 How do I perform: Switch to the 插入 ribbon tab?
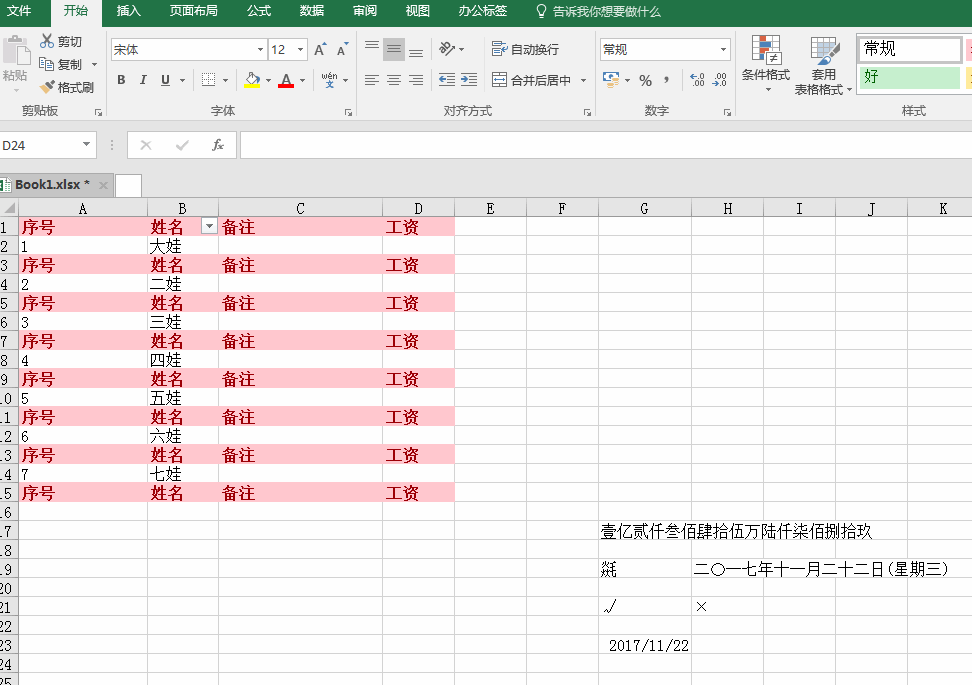coord(128,13)
